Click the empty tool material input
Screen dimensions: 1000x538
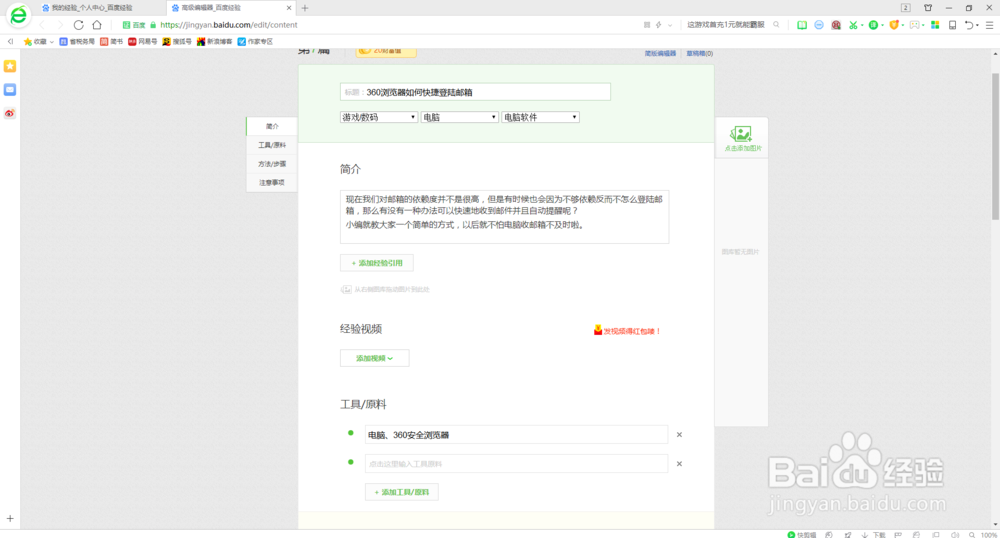tap(516, 463)
